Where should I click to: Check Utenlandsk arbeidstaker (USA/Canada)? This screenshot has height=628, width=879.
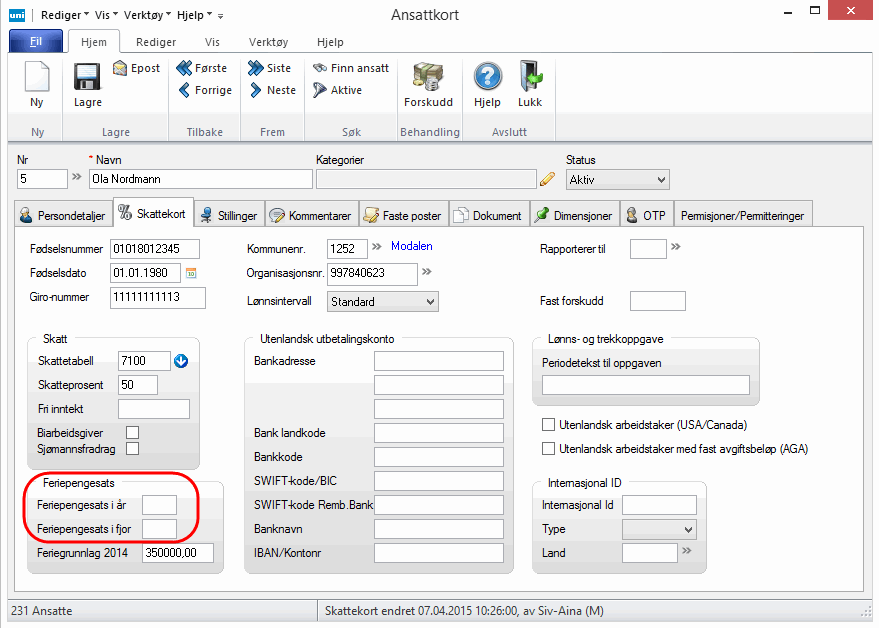[548, 425]
